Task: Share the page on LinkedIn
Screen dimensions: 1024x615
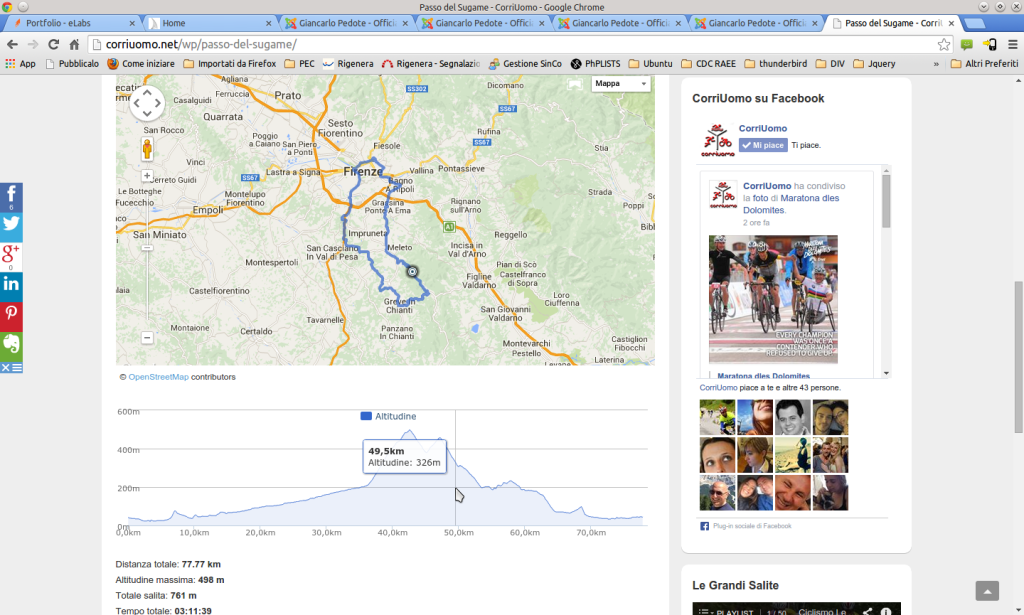Action: click(x=11, y=287)
